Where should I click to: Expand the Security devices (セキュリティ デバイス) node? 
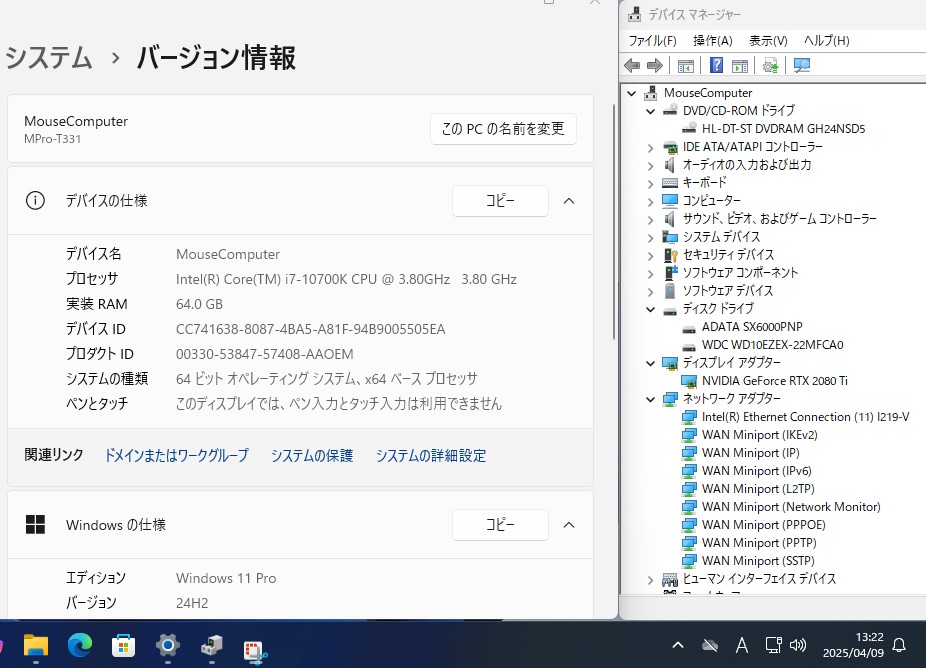[651, 256]
